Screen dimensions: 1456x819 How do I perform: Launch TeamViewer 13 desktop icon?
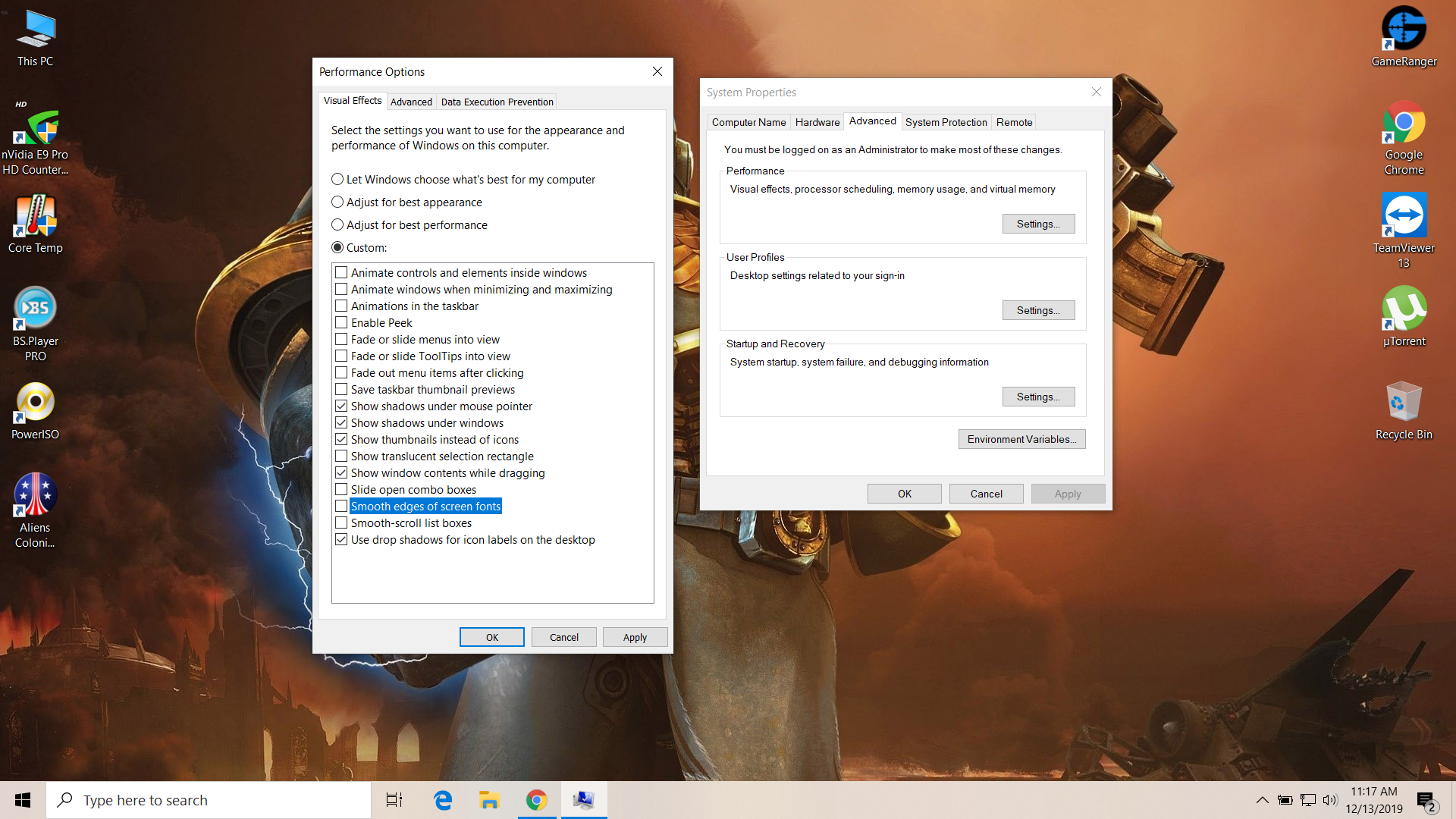coord(1404,231)
